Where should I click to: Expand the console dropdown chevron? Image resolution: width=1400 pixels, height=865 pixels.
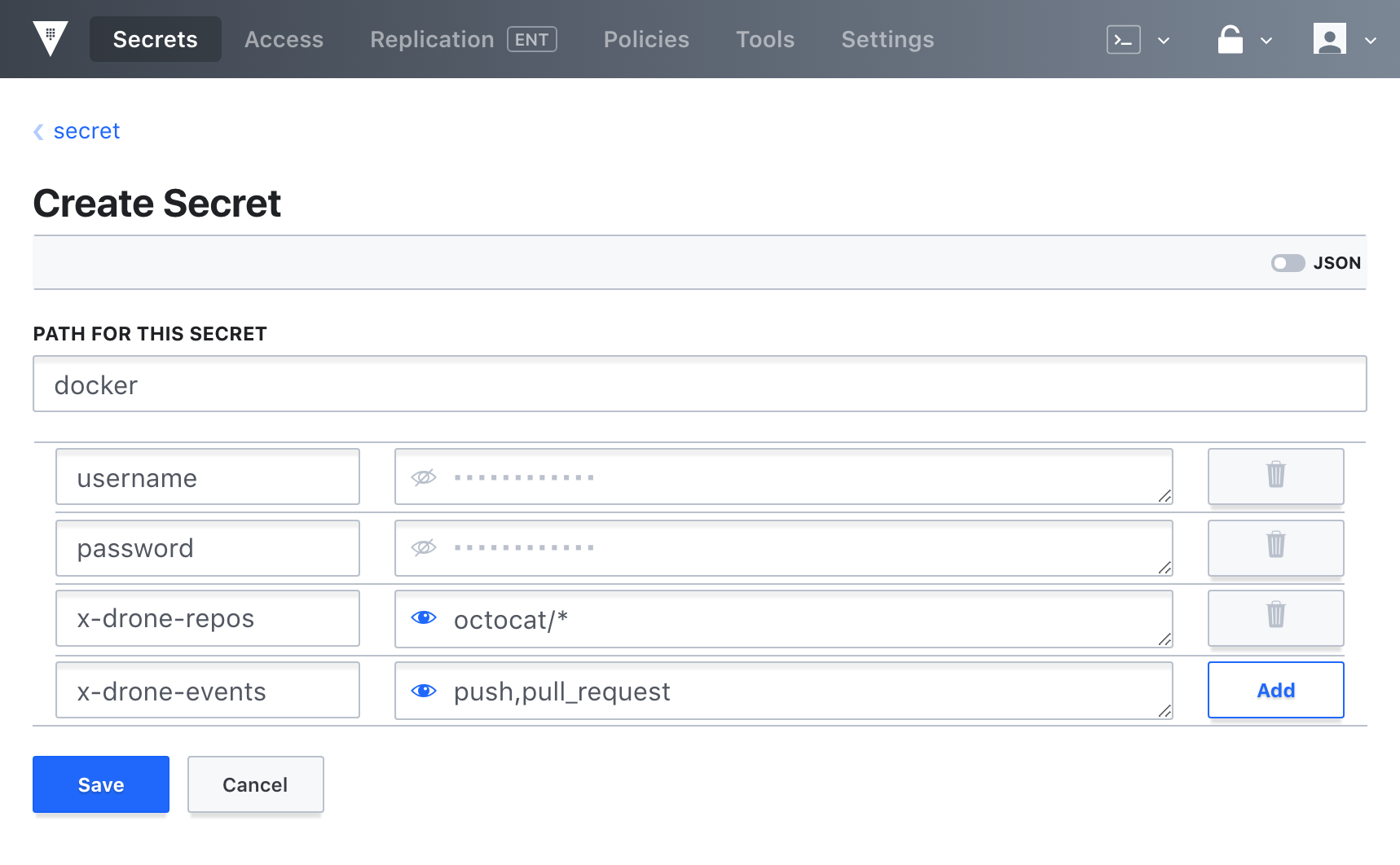(1164, 40)
